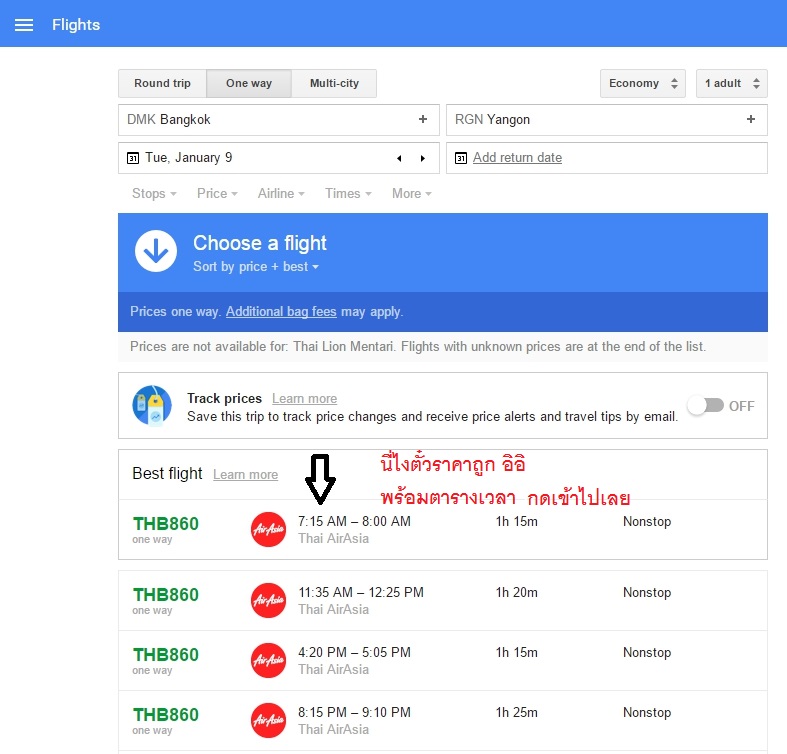Select the 8:15 PM – 9:10 PM flight
The width and height of the screenshot is (787, 754).
pyautogui.click(x=443, y=721)
